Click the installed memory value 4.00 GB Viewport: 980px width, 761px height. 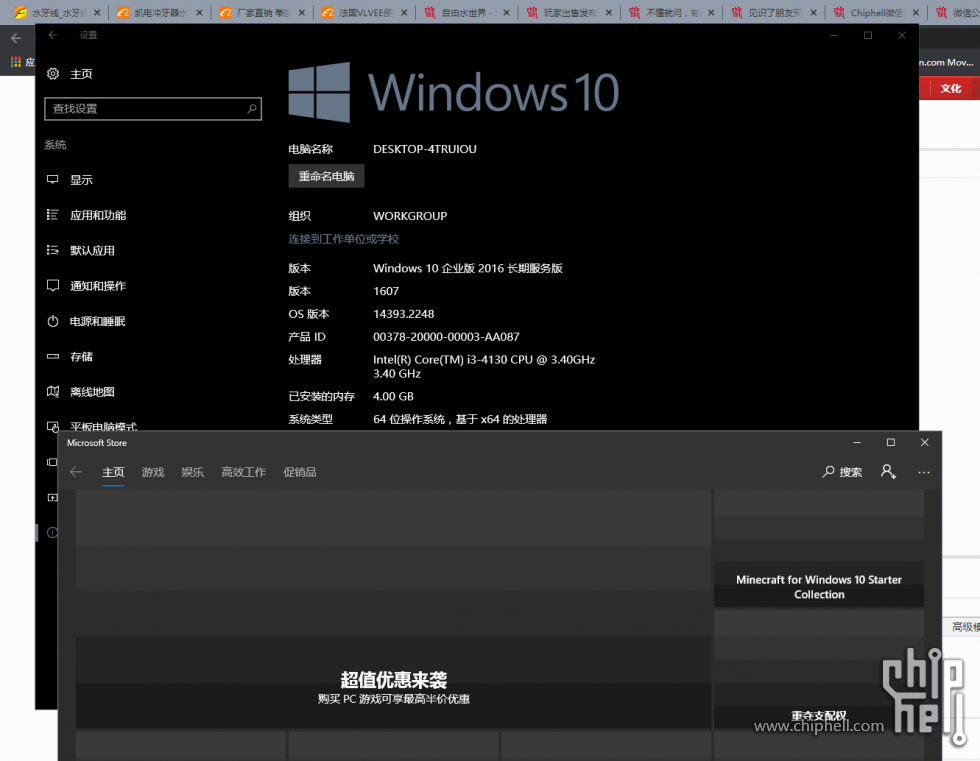393,397
